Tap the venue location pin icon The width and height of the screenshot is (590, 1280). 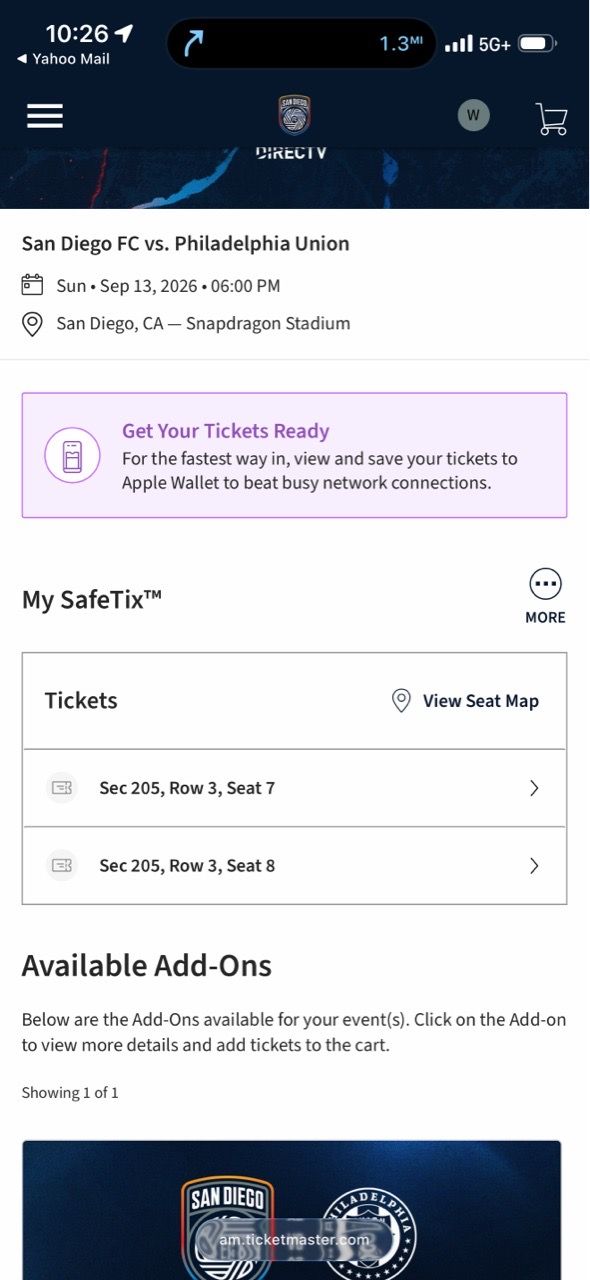[32, 324]
